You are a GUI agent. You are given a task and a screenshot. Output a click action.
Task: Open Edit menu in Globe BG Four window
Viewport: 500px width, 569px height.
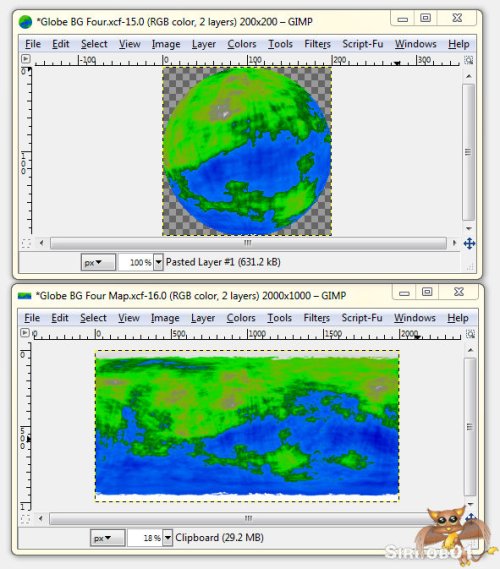[60, 44]
